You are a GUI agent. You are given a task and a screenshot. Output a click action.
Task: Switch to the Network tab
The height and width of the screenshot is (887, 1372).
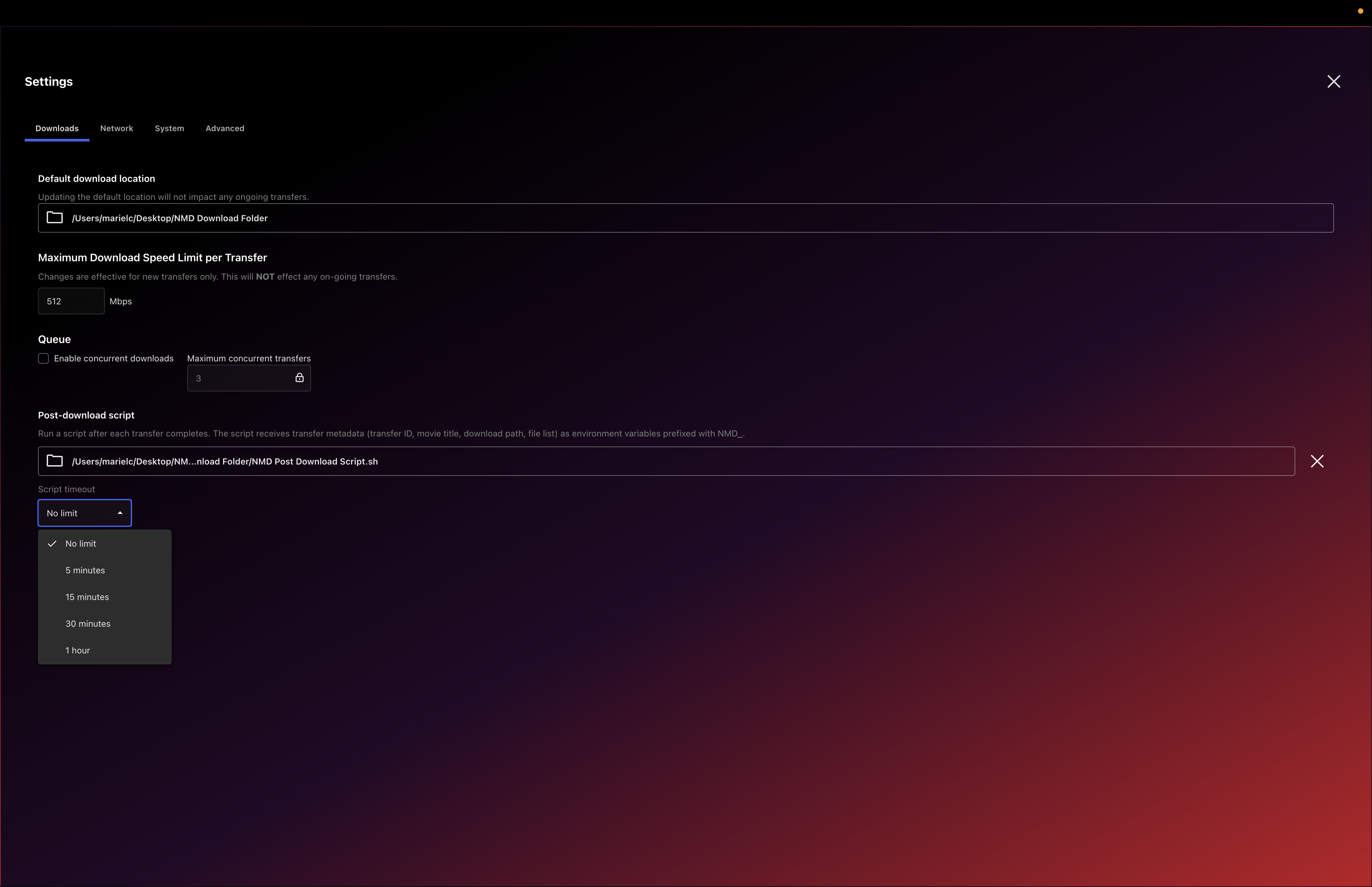pos(116,128)
